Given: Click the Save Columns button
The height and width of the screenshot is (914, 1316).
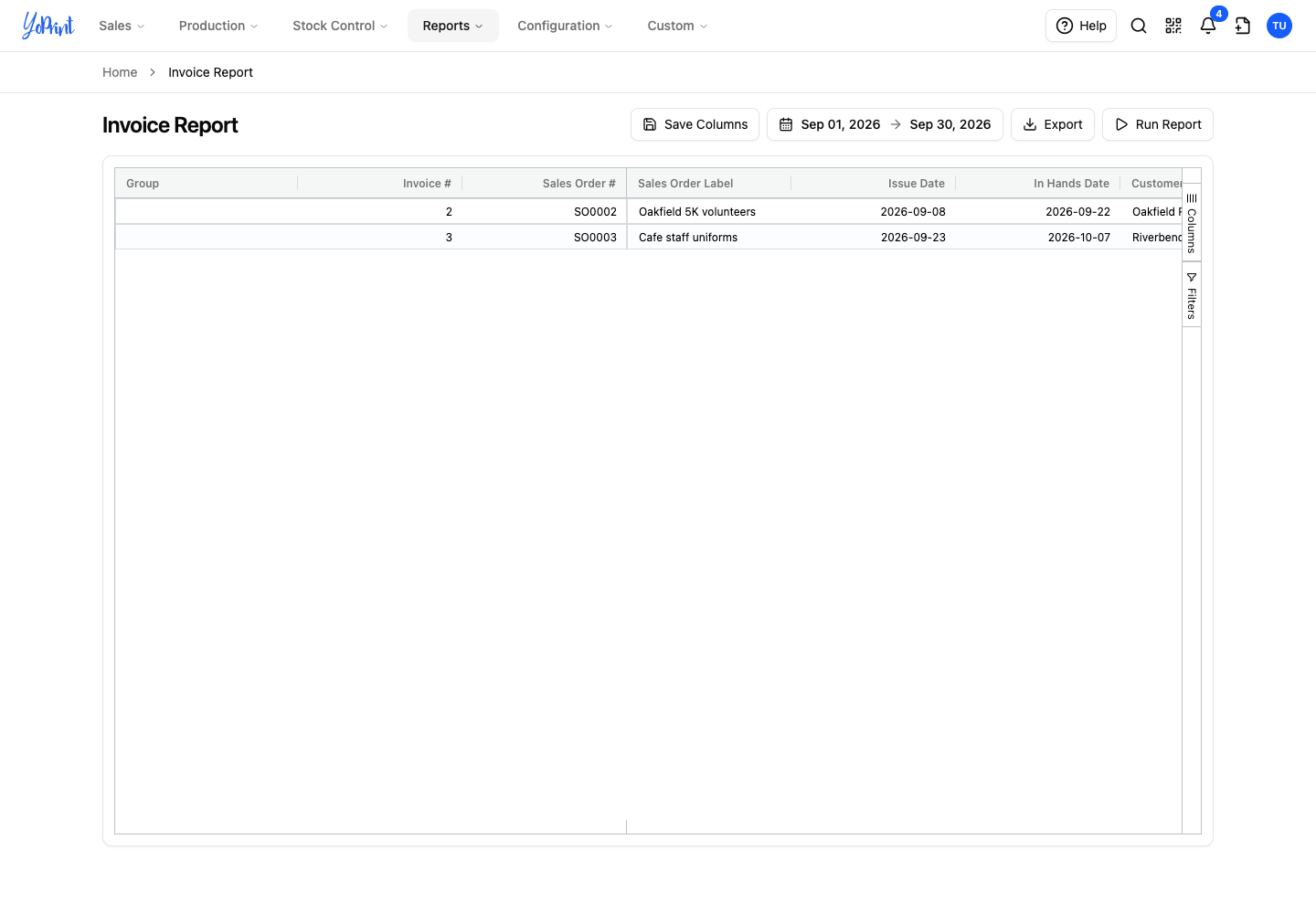Looking at the screenshot, I should 695,124.
